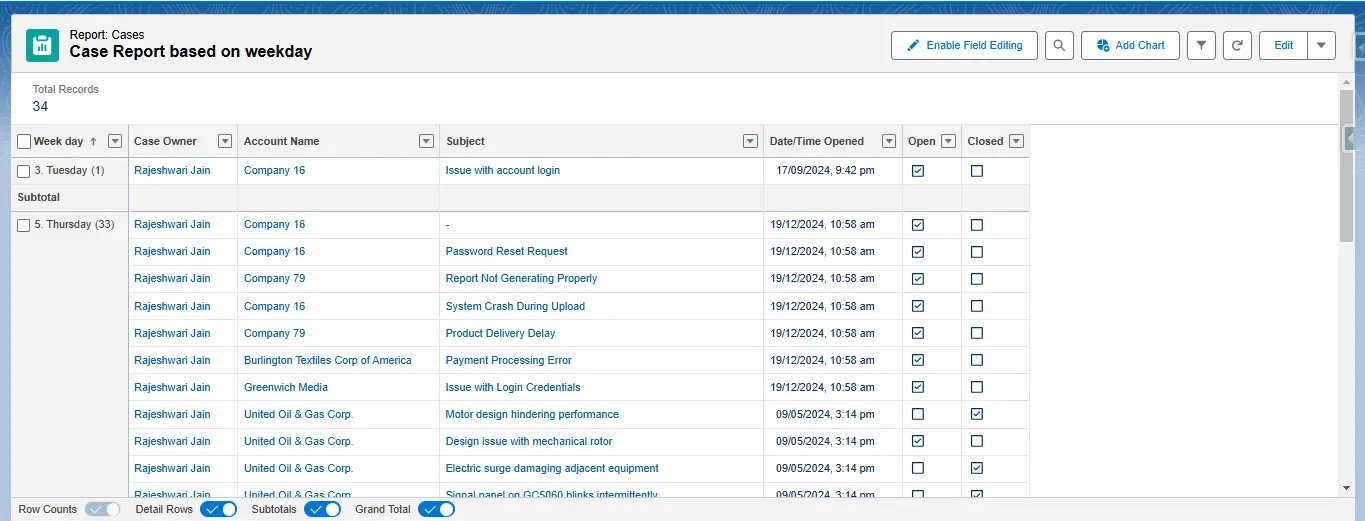Click the Cases report clipboard icon

pyautogui.click(x=42, y=45)
